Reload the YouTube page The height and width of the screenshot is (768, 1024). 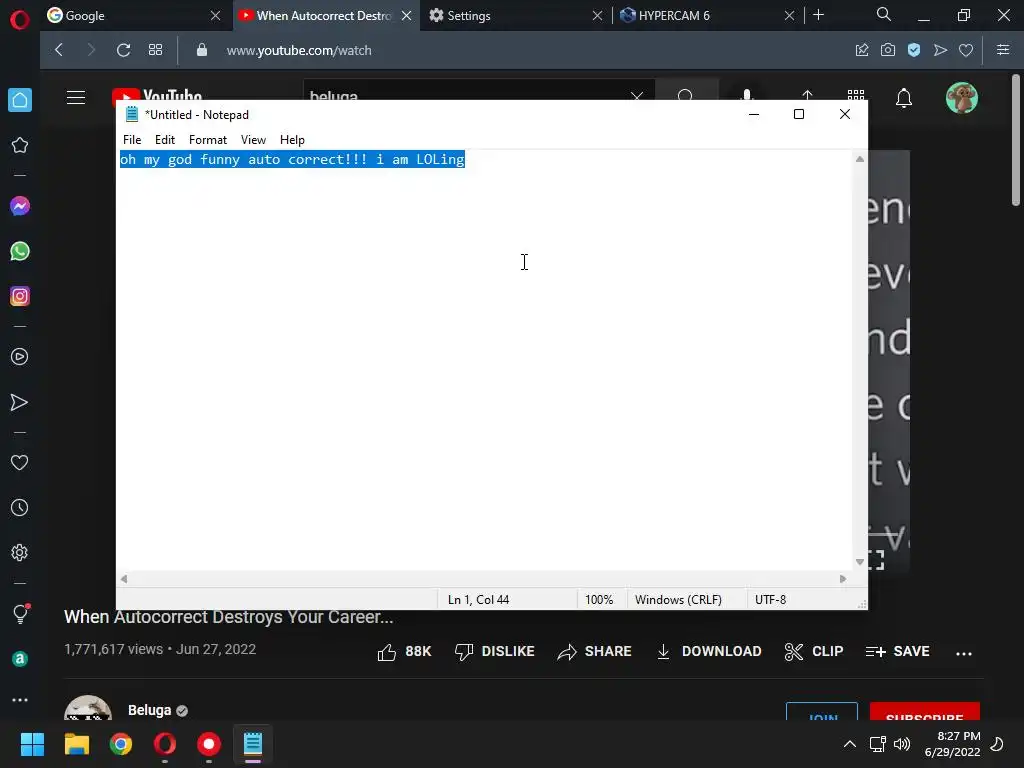click(x=123, y=50)
